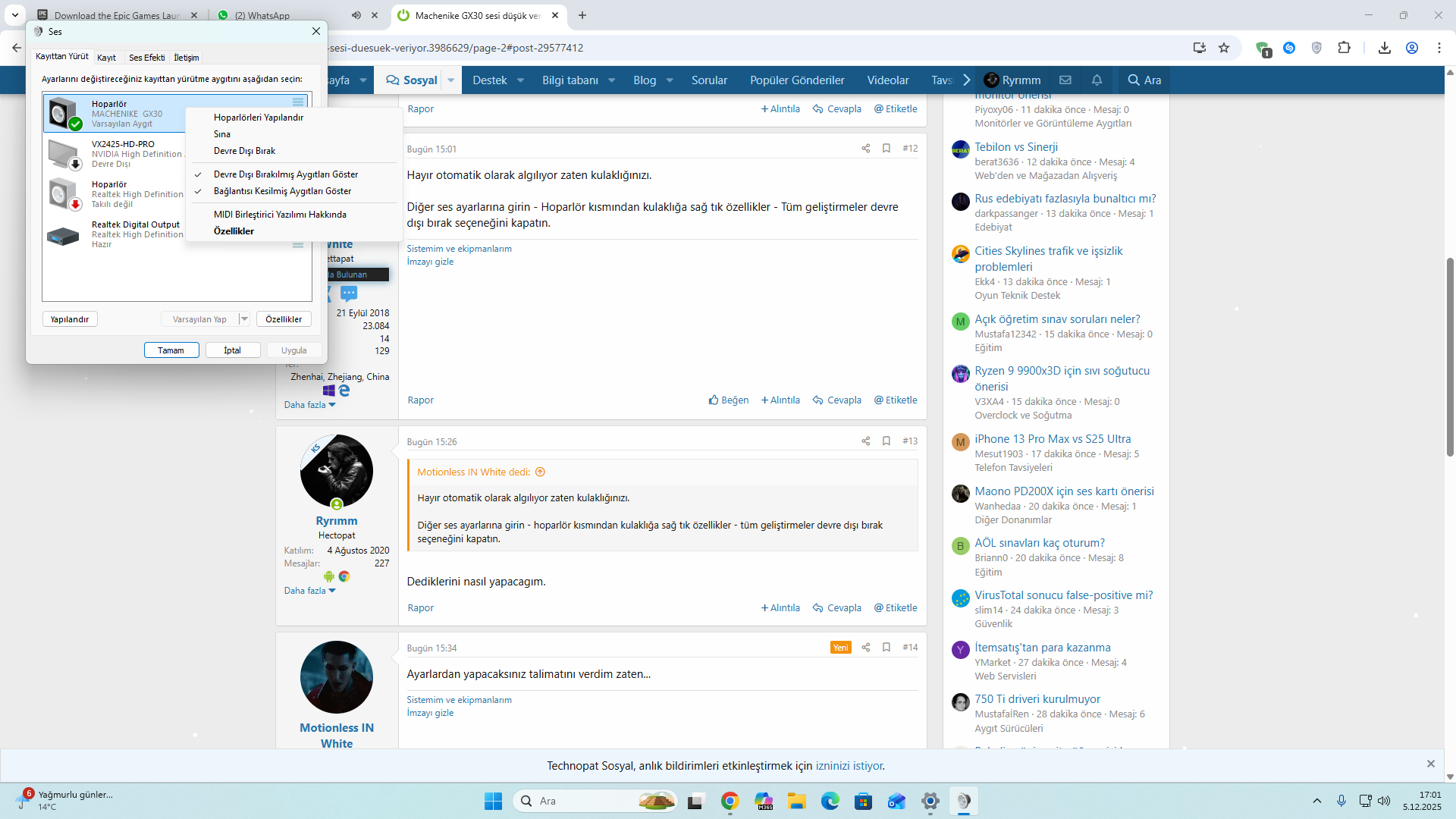The height and width of the screenshot is (819, 1456).
Task: Bookmark the current page with the star icon
Action: click(1224, 48)
